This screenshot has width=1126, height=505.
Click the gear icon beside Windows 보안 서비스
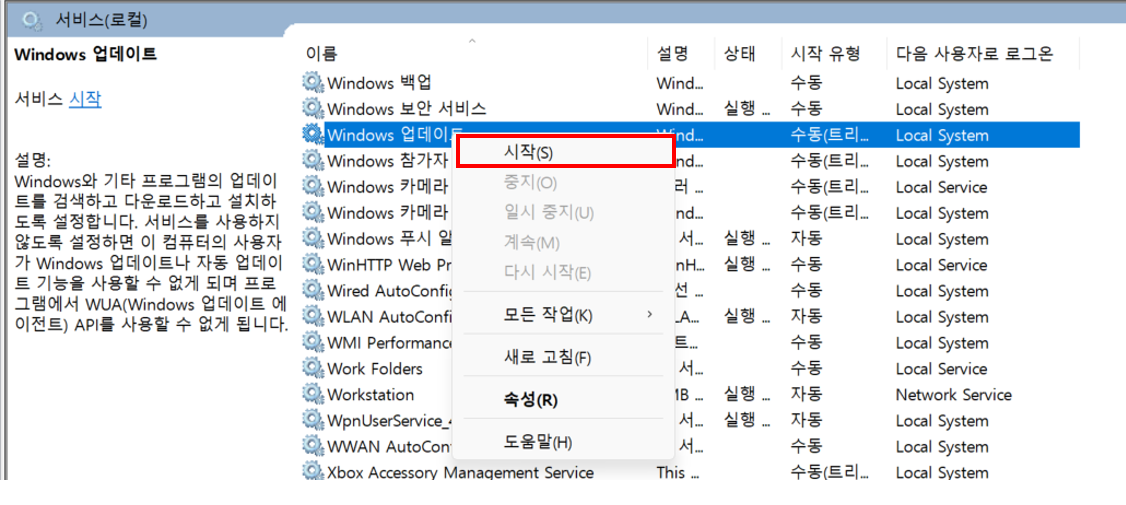[312, 108]
